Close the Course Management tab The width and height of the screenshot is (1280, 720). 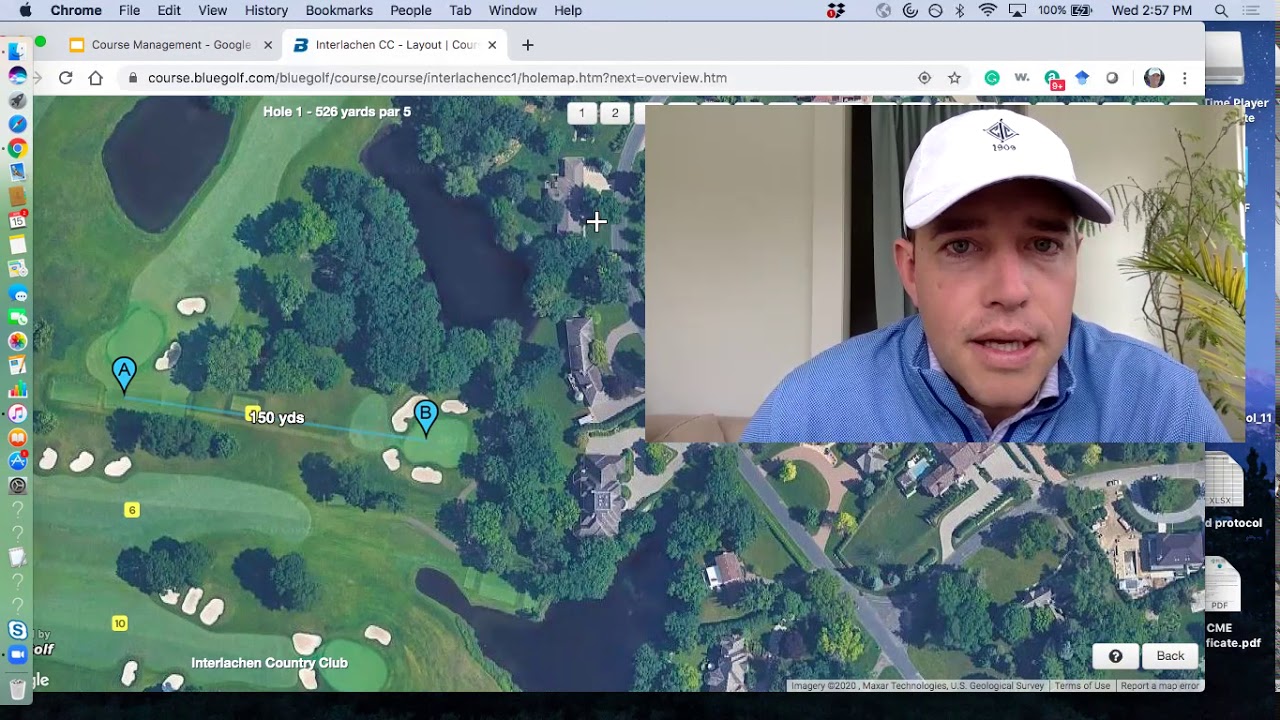click(x=268, y=45)
